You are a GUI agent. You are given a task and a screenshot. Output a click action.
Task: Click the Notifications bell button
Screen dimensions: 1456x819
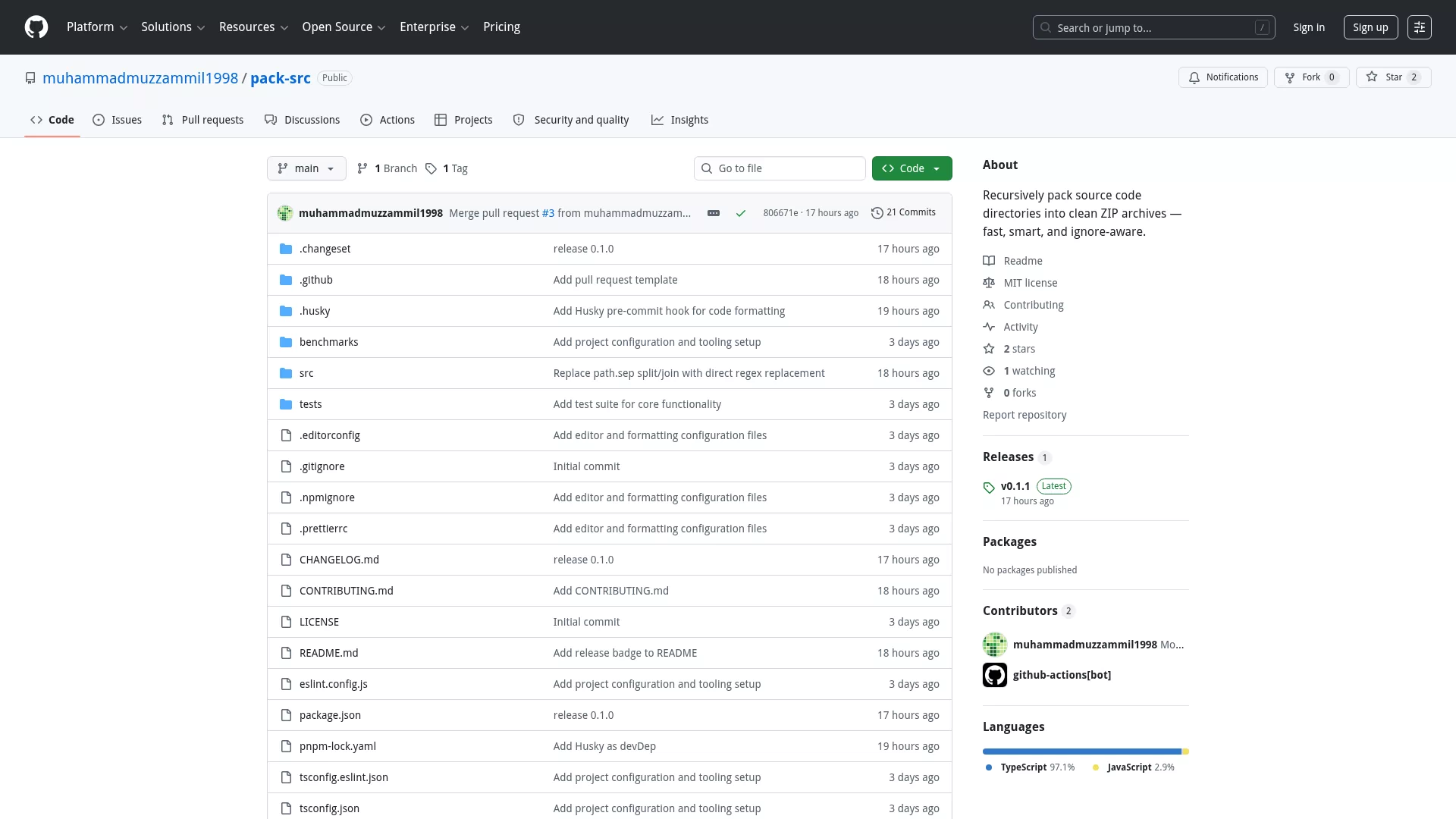tap(1222, 77)
